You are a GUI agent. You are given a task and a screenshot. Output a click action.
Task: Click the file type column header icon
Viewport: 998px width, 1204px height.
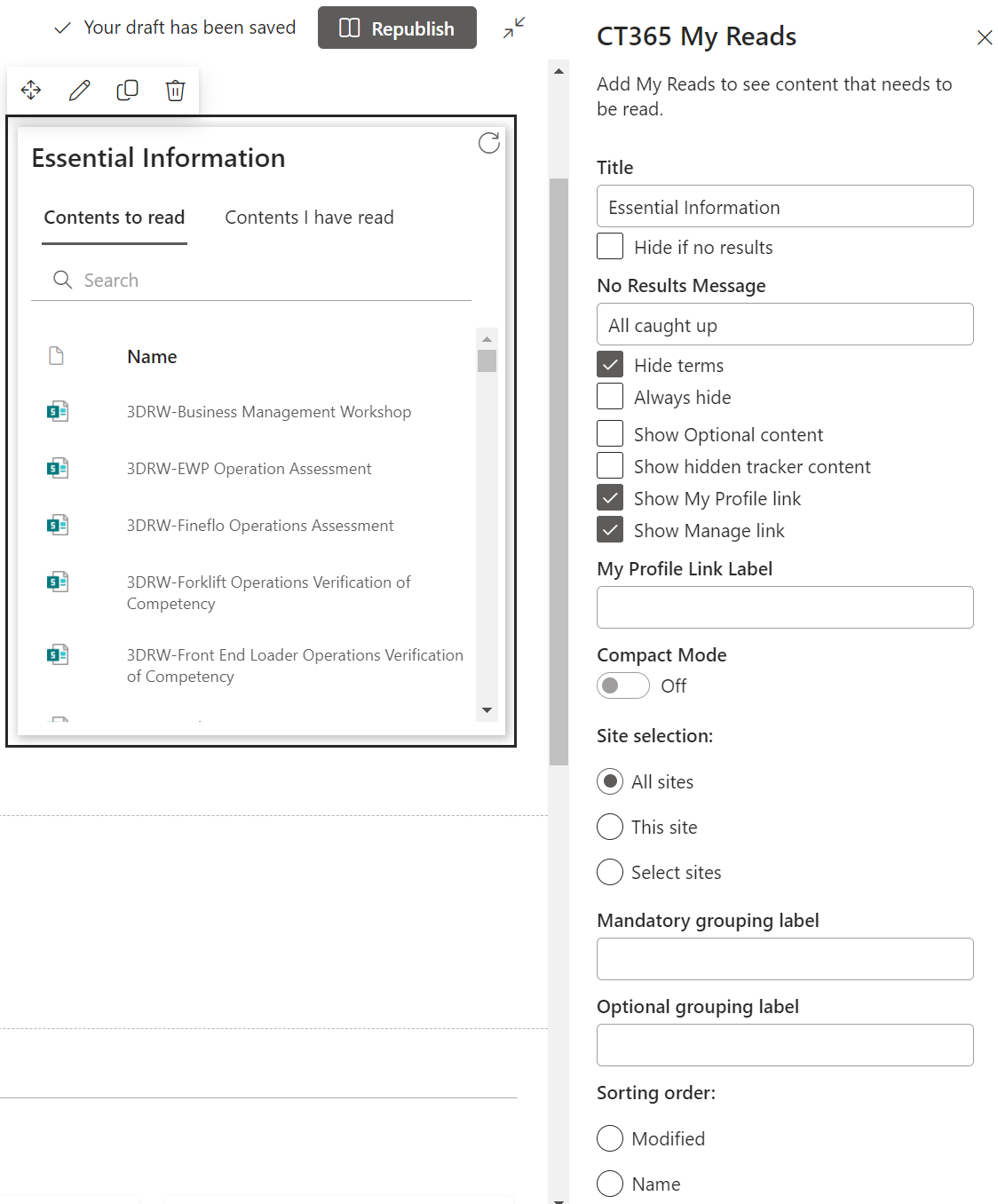pos(57,356)
